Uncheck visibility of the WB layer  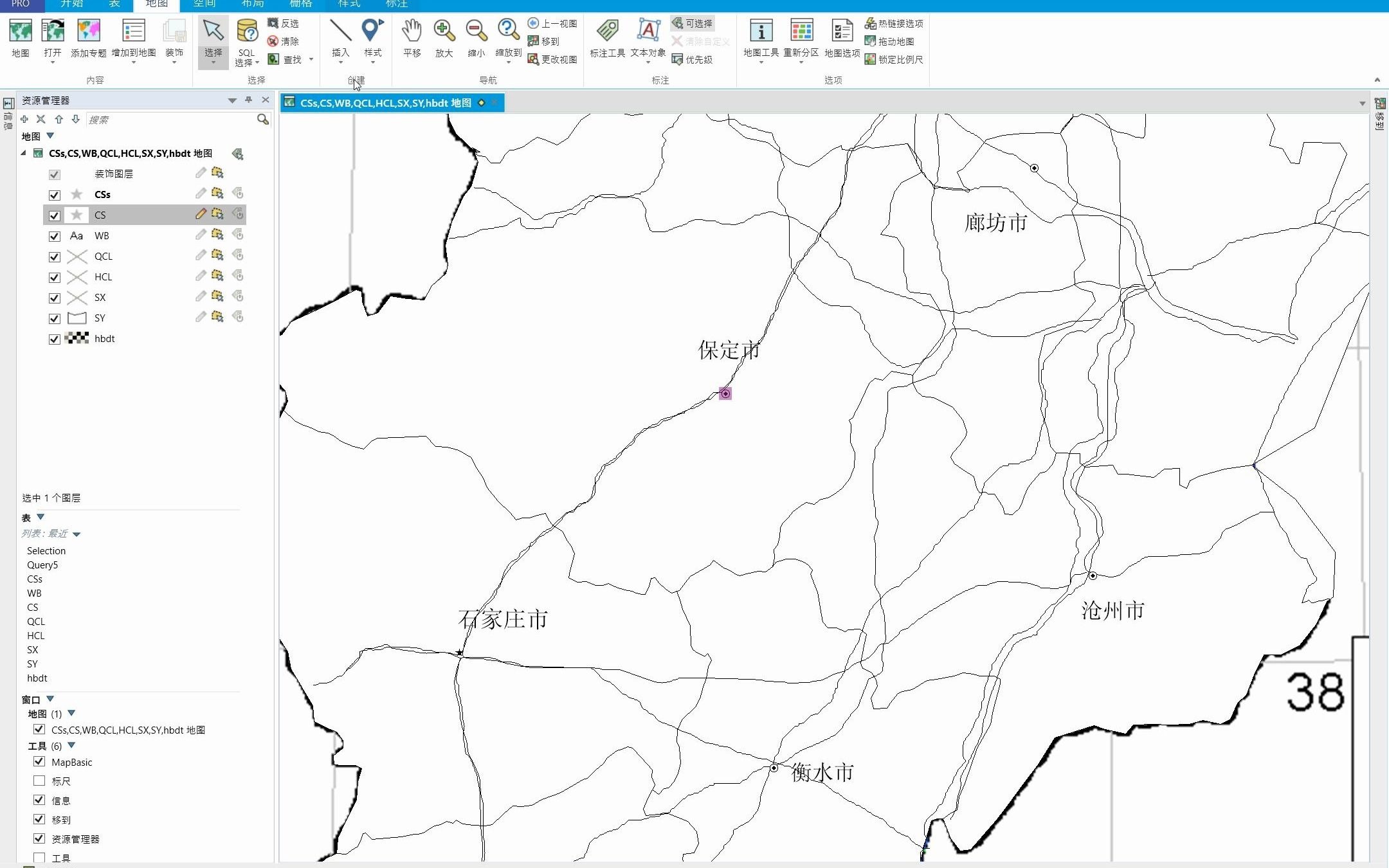(x=55, y=237)
